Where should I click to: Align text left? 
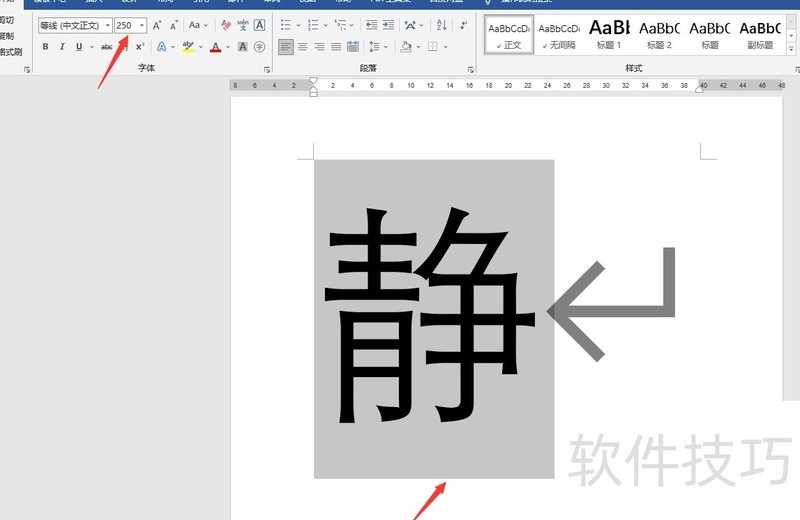[x=286, y=47]
